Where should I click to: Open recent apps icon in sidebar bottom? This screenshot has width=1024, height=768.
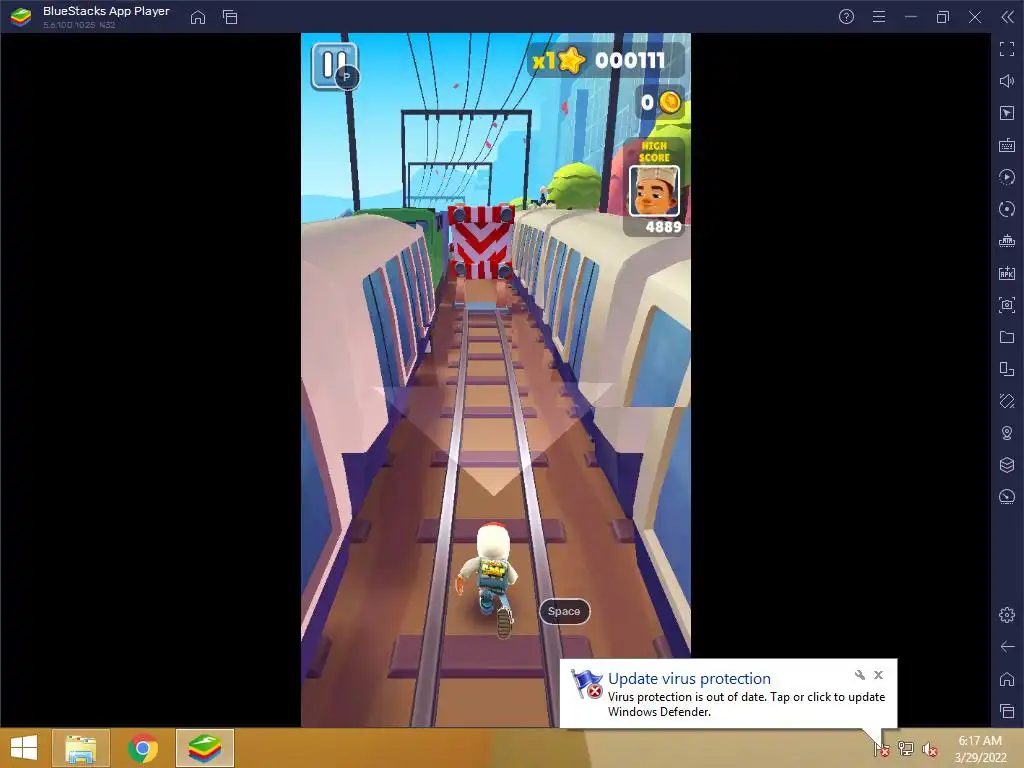(1006, 711)
